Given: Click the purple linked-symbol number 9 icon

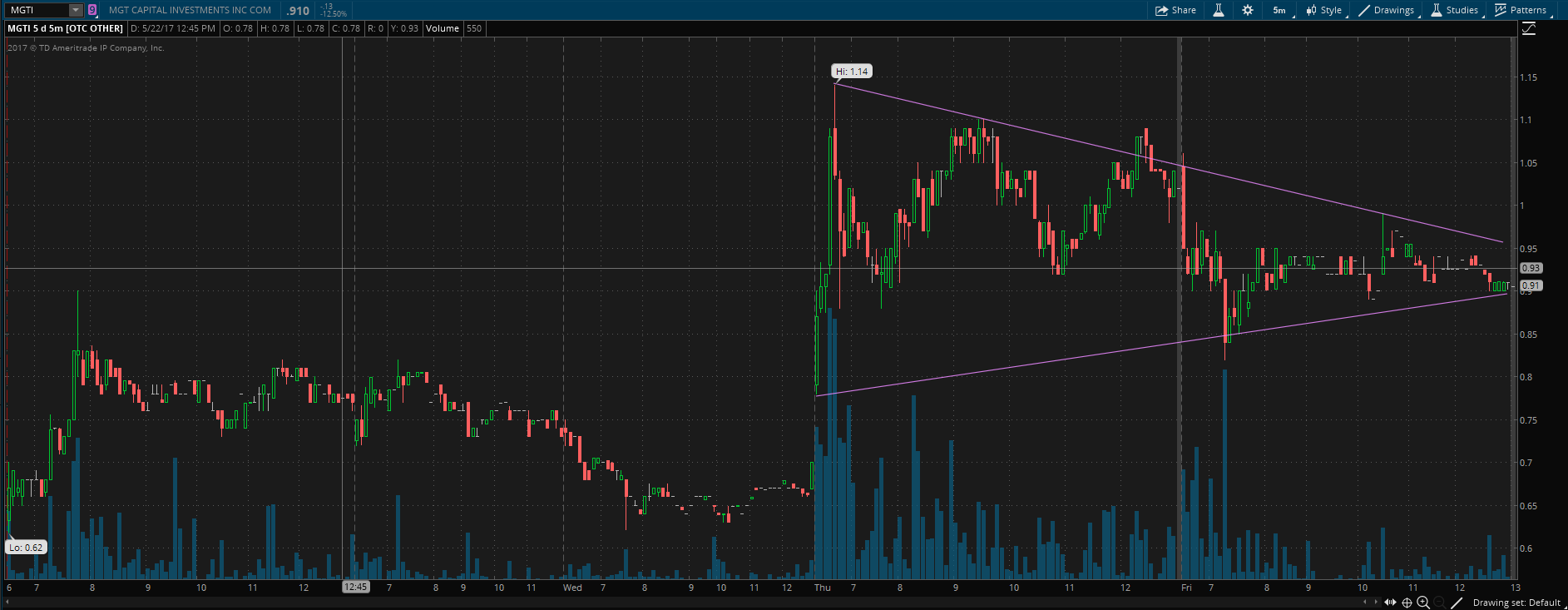Looking at the screenshot, I should pos(92,10).
